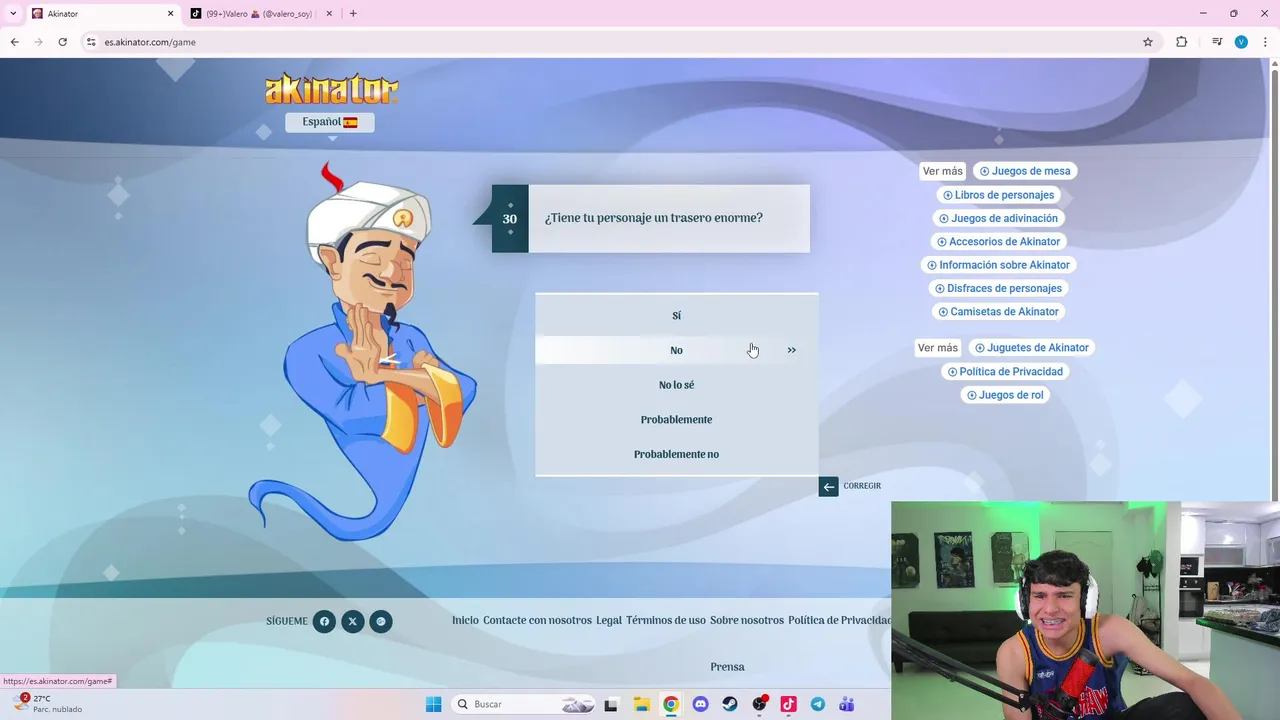This screenshot has width=1280, height=720.
Task: Open the Juegos de mesa link
Action: [1025, 171]
